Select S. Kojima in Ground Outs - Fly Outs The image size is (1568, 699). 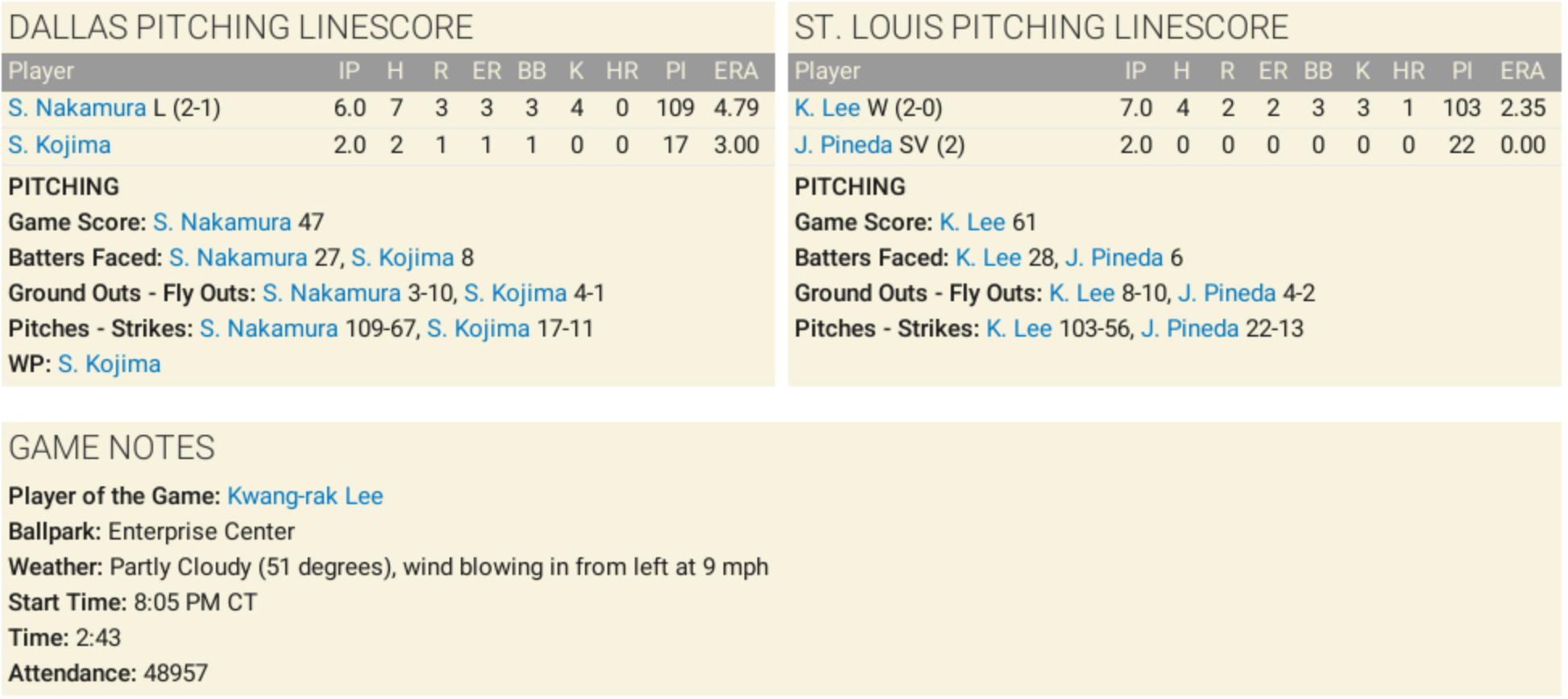516,293
